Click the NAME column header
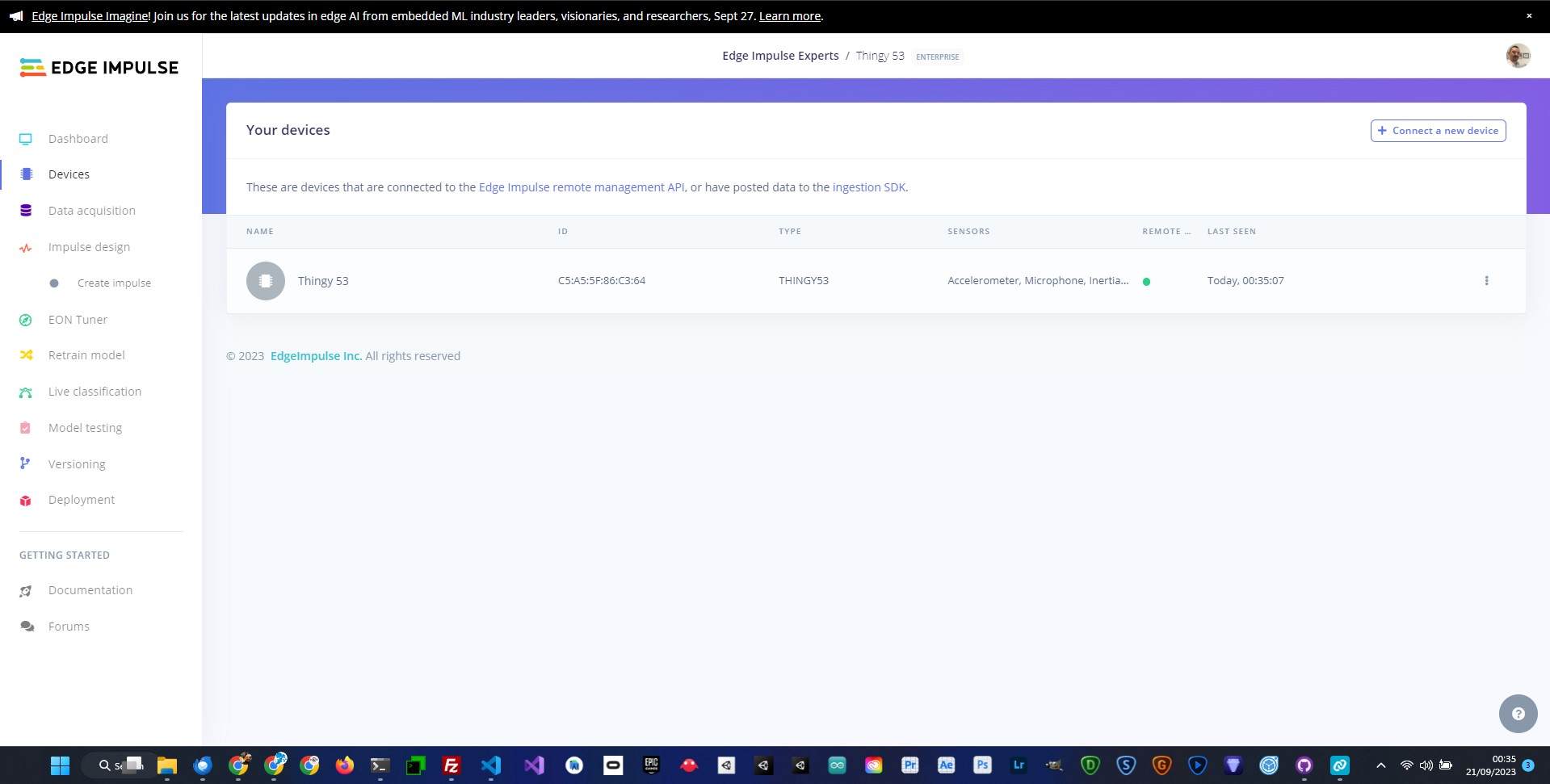Viewport: 1550px width, 784px height. pos(260,232)
